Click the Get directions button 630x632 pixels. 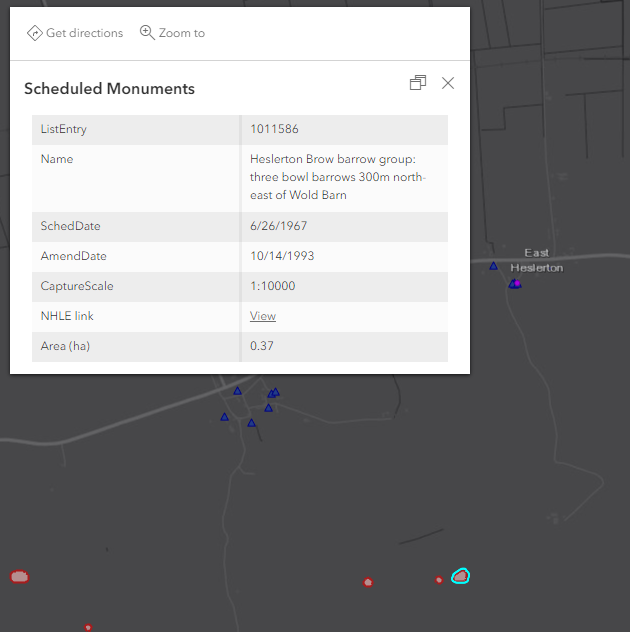(x=75, y=33)
